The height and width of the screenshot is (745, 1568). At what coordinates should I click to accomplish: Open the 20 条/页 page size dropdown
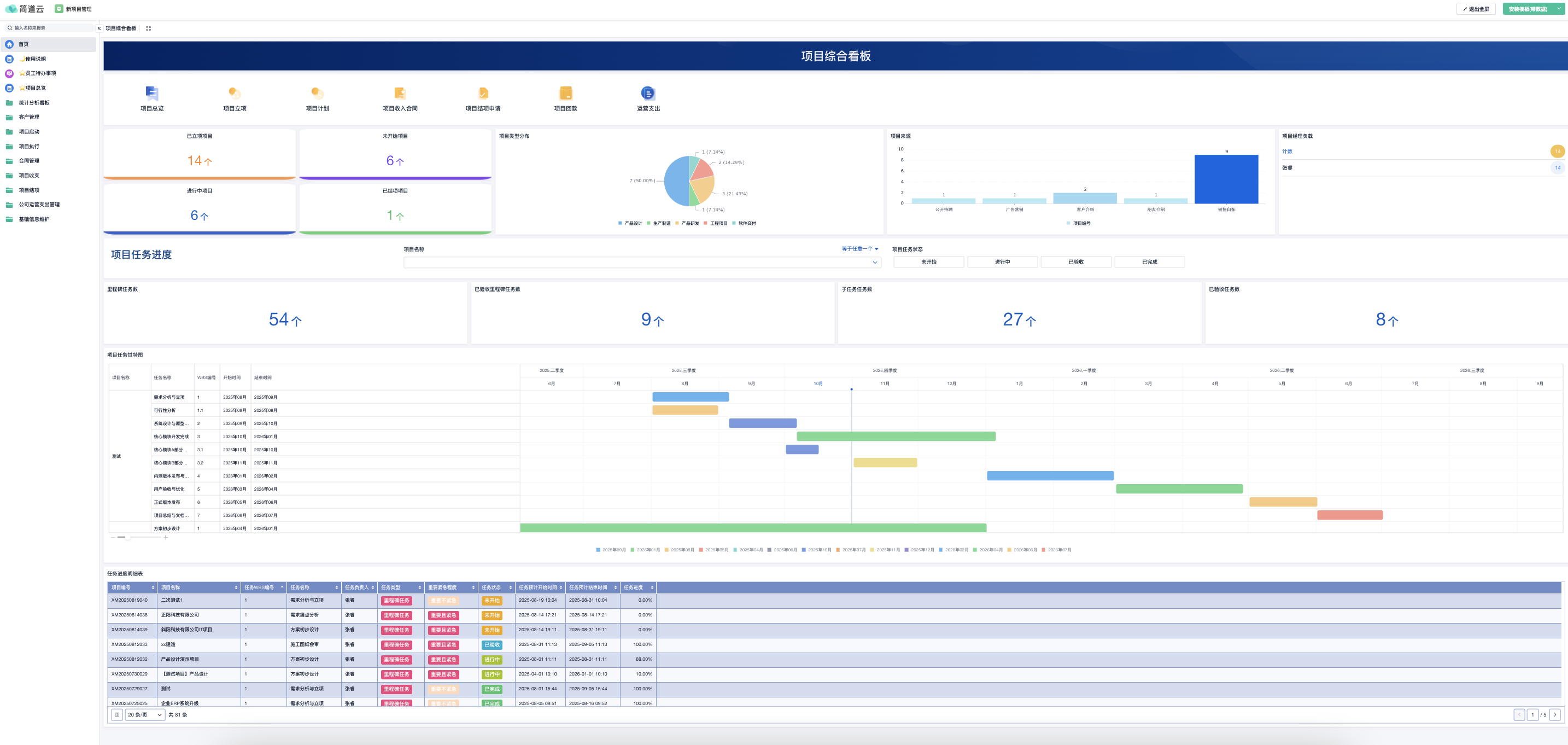click(x=145, y=714)
